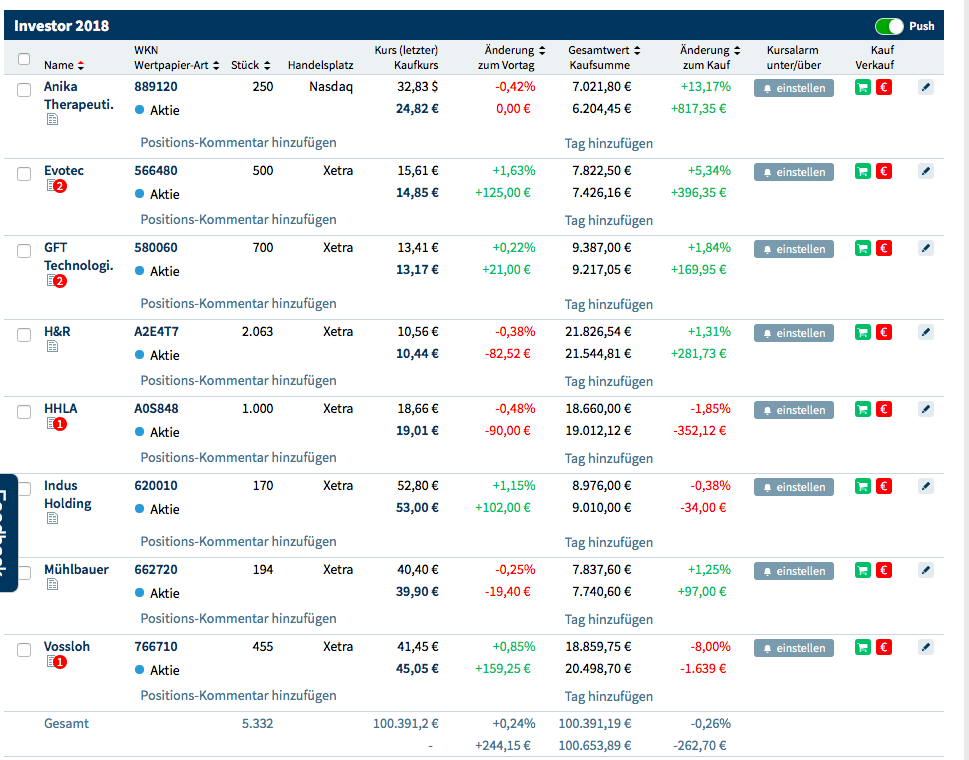The width and height of the screenshot is (969, 760).
Task: Click the Gesamt value 100.391,19 €
Action: point(595,724)
